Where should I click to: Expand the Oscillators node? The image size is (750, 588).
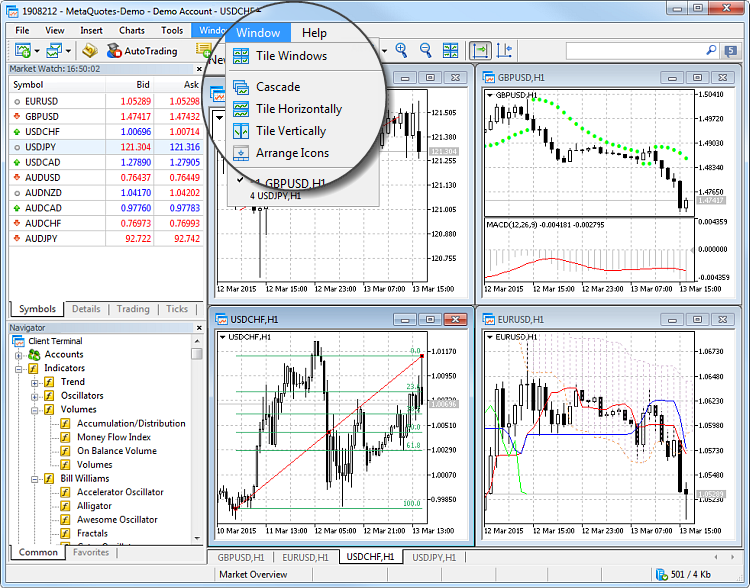[x=34, y=397]
